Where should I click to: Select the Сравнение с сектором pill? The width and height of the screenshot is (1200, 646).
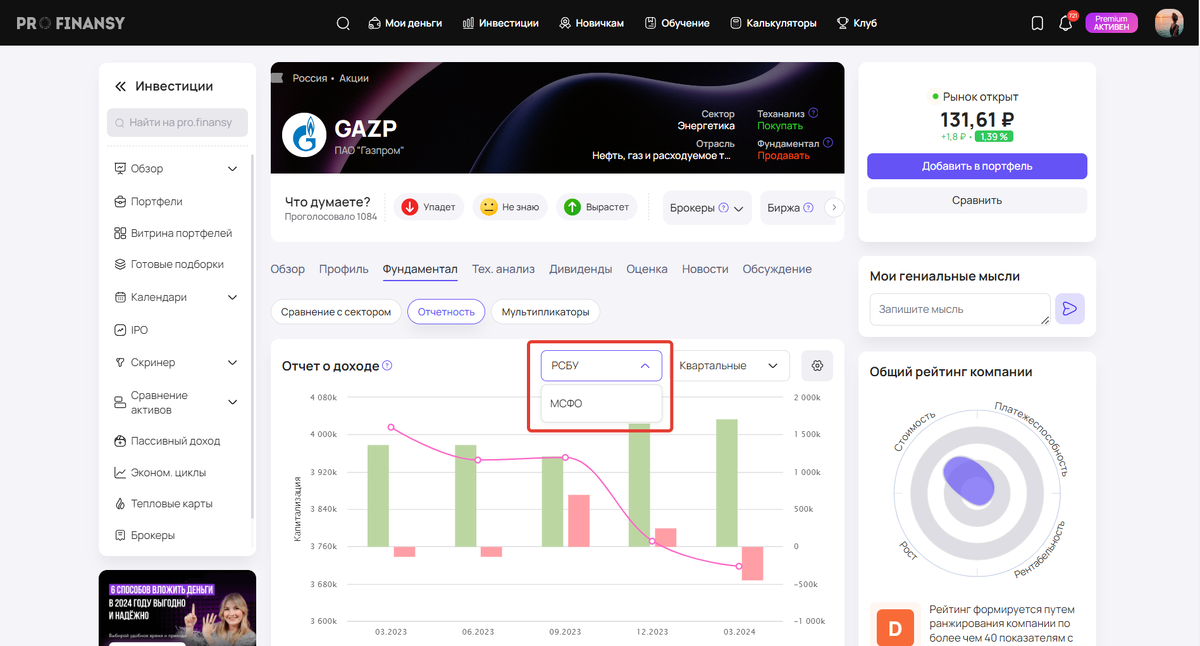pyautogui.click(x=336, y=312)
